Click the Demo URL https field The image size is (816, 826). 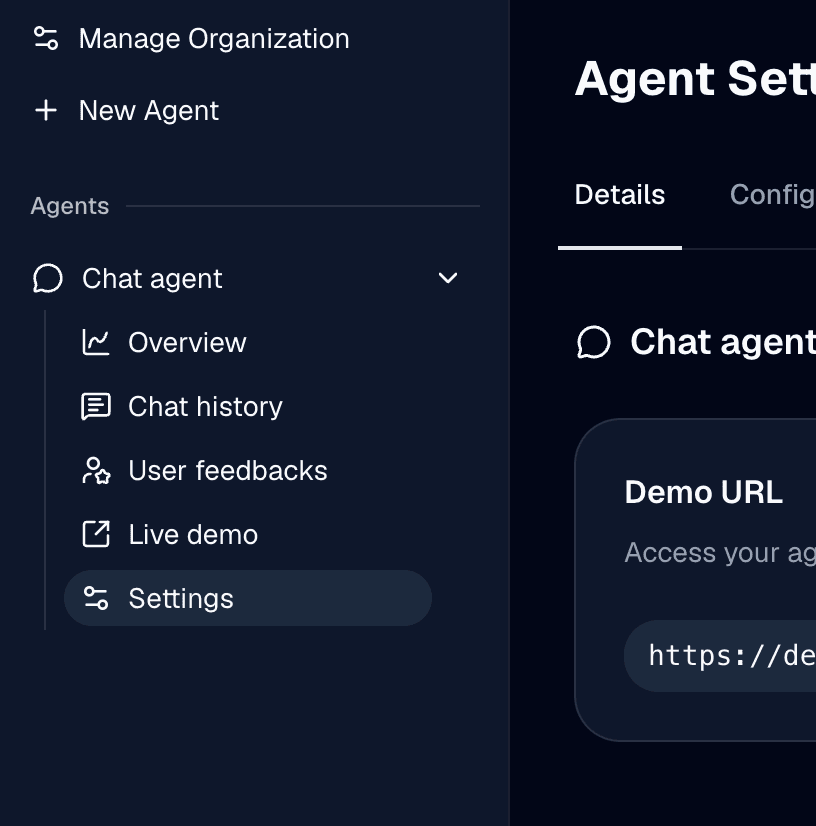[720, 656]
